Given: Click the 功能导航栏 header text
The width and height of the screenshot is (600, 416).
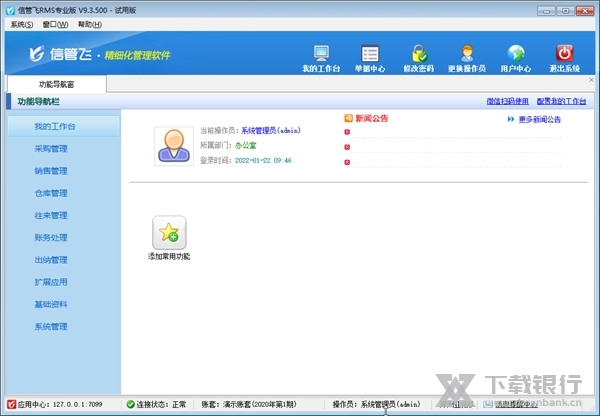Looking at the screenshot, I should click(39, 101).
